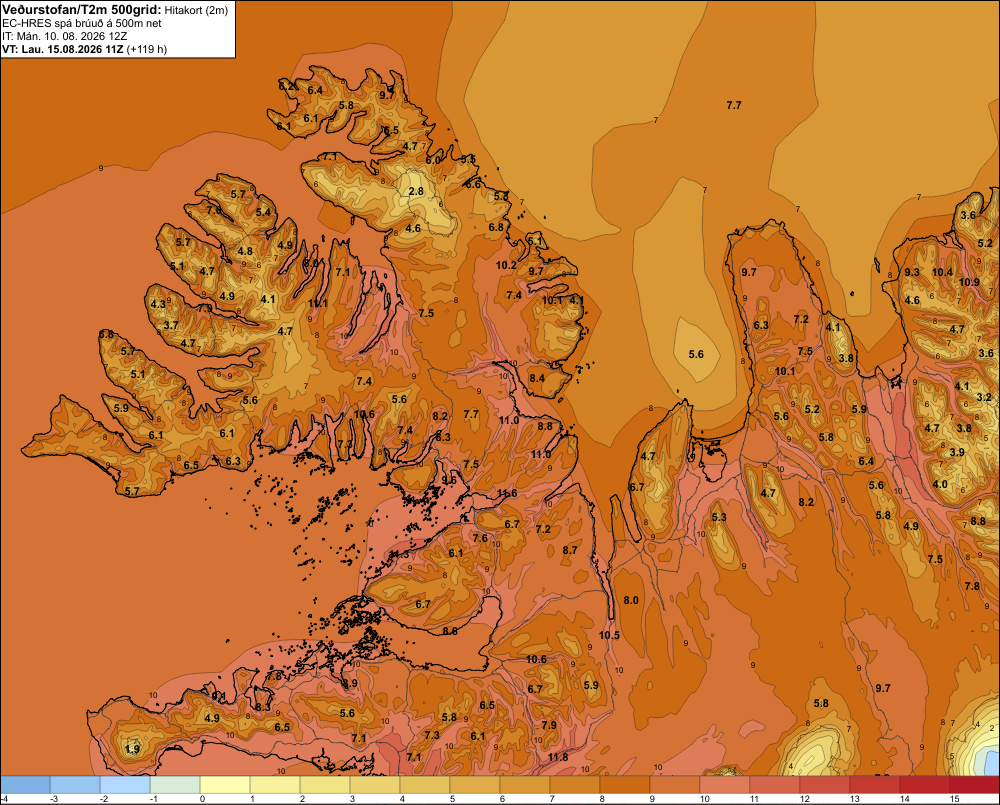Click the 11.0 temperature label along the coast
The height and width of the screenshot is (805, 1000).
(509, 420)
